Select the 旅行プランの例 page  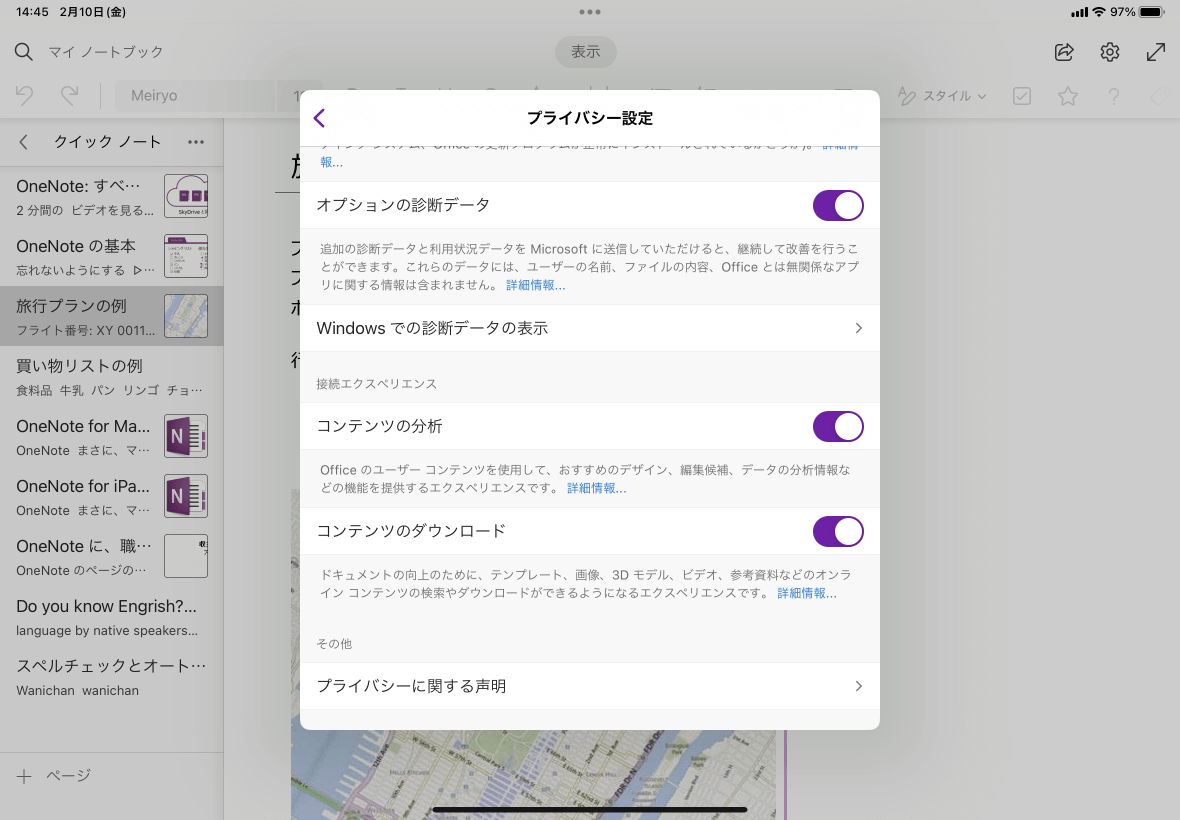tap(111, 316)
